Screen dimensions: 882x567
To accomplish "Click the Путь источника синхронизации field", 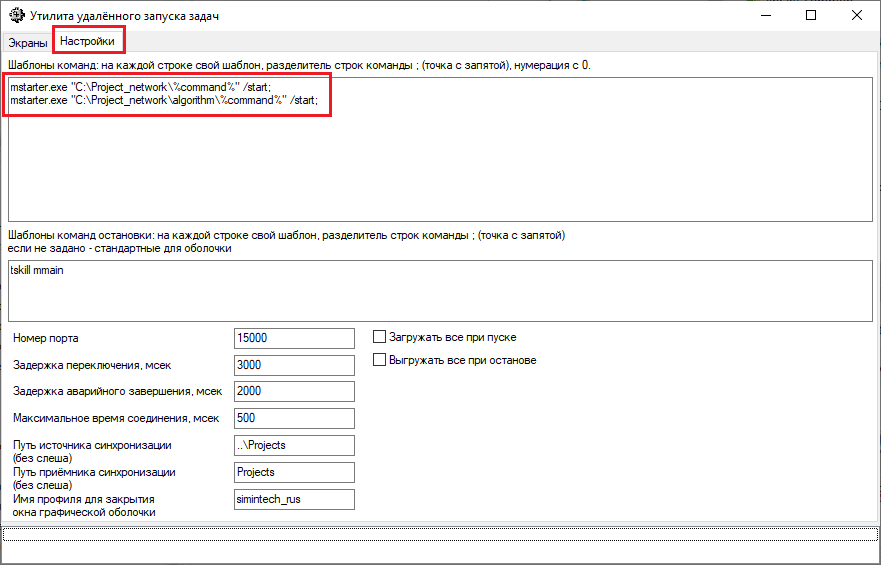I will click(x=294, y=445).
